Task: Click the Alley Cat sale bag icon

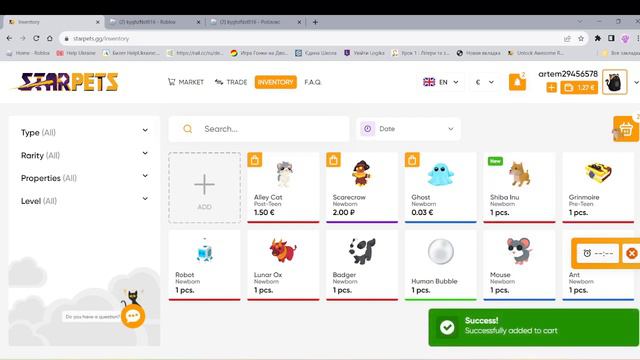Action: [255, 160]
